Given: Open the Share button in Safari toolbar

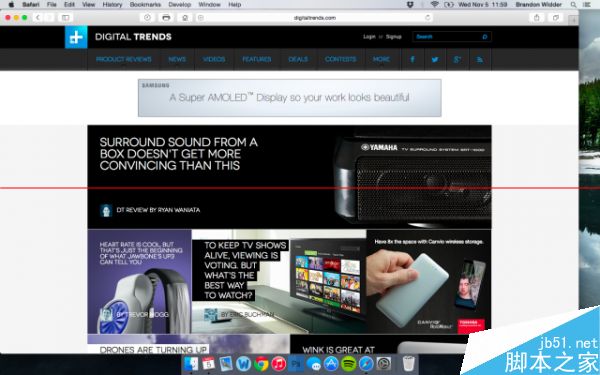Looking at the screenshot, I should pyautogui.click(x=537, y=18).
